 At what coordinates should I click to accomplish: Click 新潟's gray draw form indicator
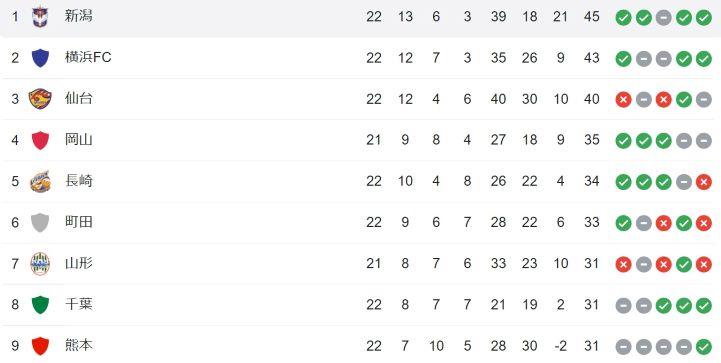[664, 18]
